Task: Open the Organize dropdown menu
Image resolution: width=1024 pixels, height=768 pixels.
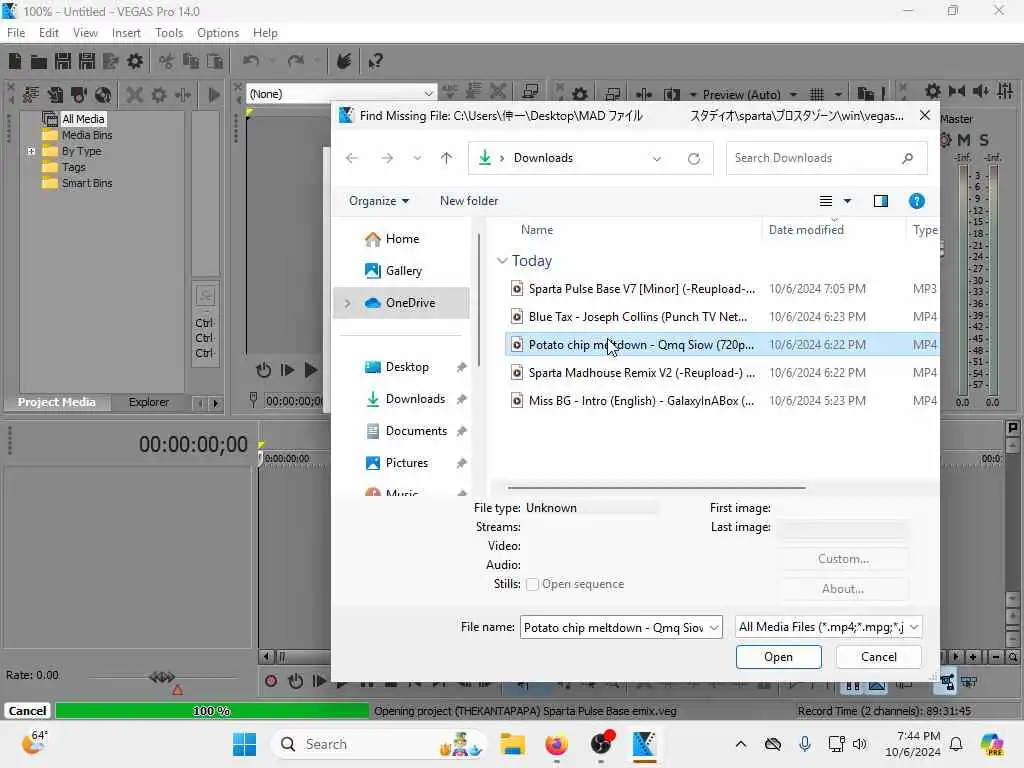Action: pyautogui.click(x=379, y=201)
